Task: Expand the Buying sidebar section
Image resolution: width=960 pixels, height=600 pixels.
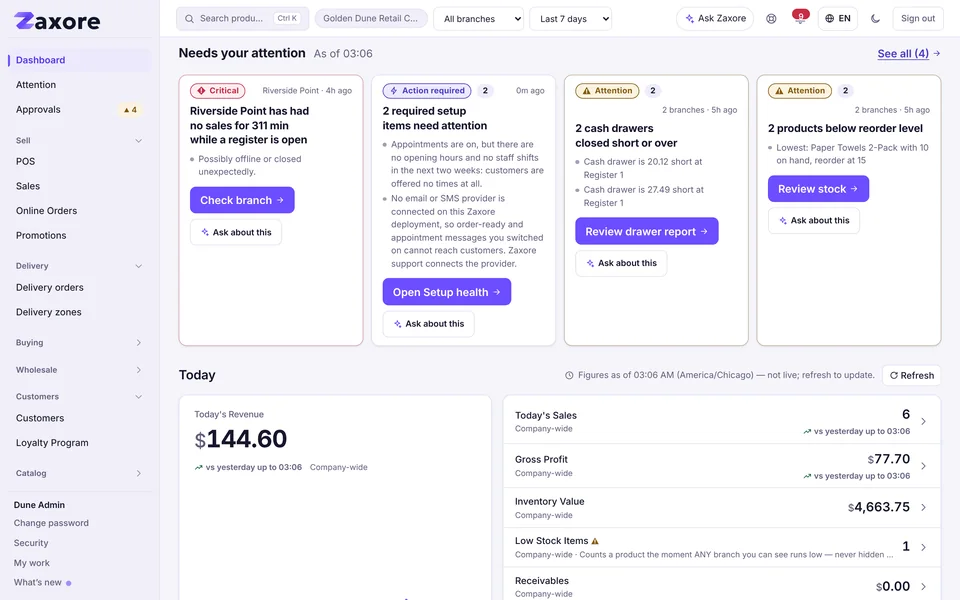Action: 79,342
